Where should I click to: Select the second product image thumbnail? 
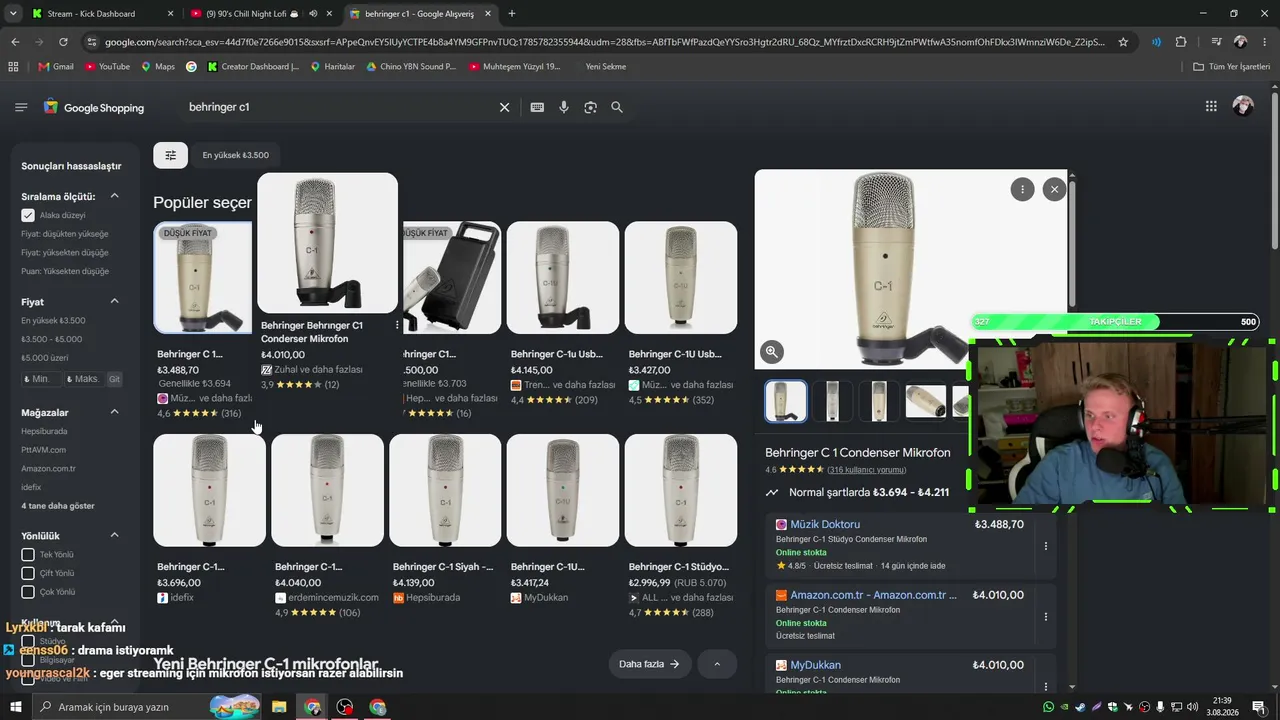832,401
